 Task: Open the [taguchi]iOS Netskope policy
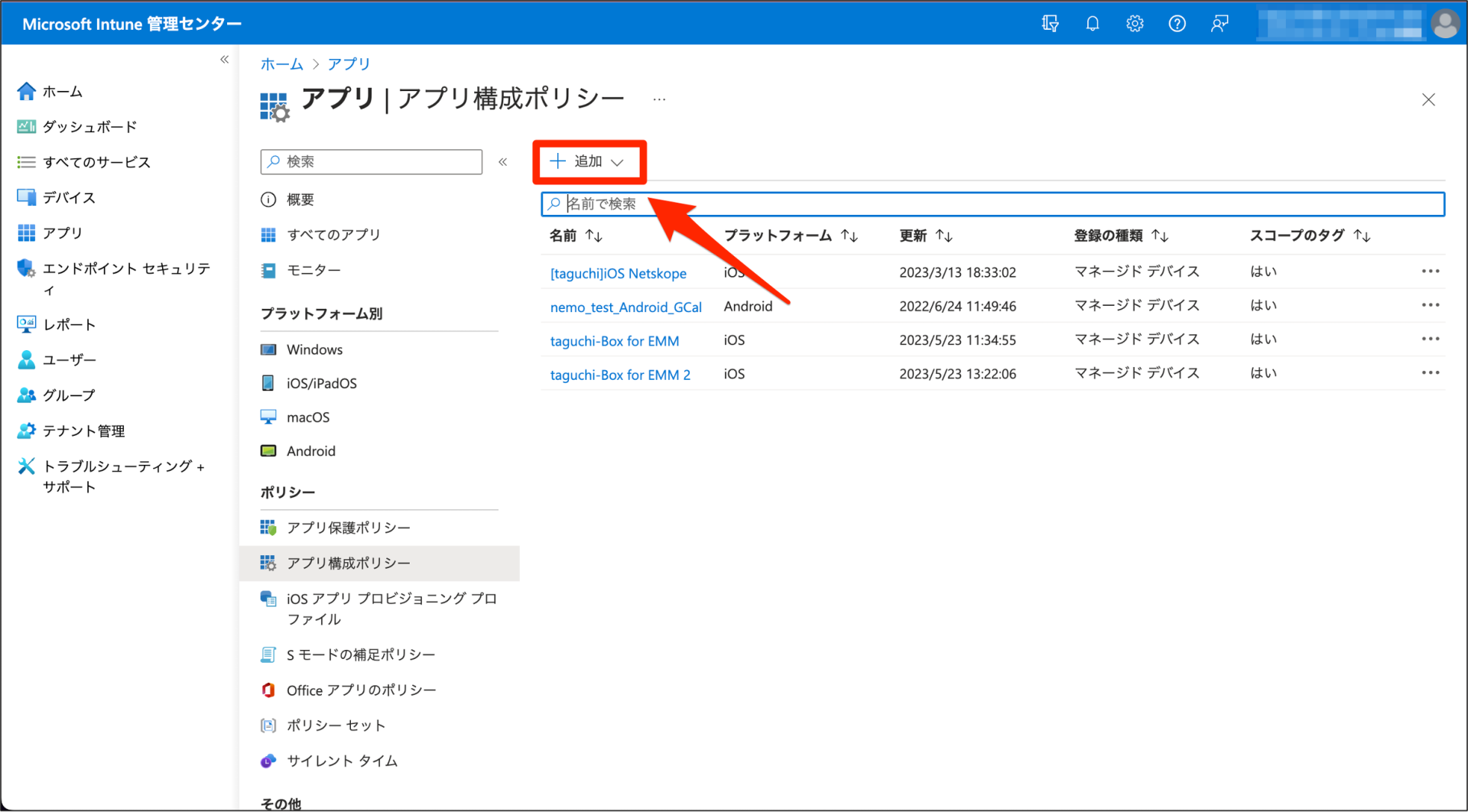pos(618,273)
